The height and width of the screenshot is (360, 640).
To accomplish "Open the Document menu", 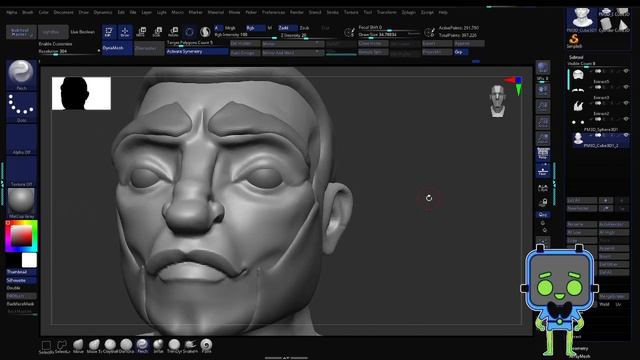I will tap(64, 12).
